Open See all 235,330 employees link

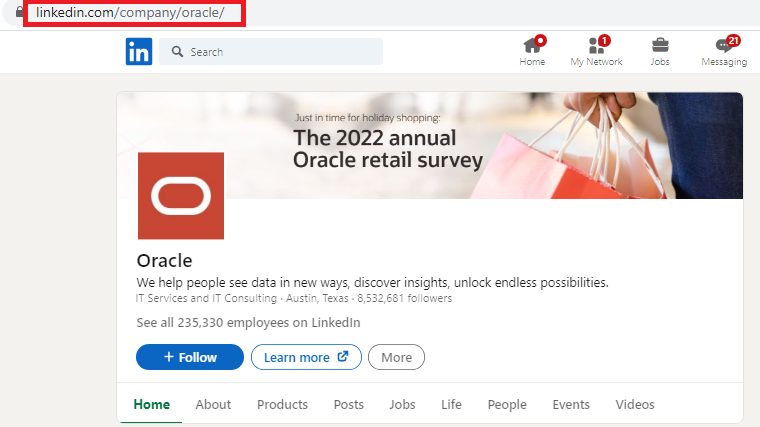coord(248,323)
